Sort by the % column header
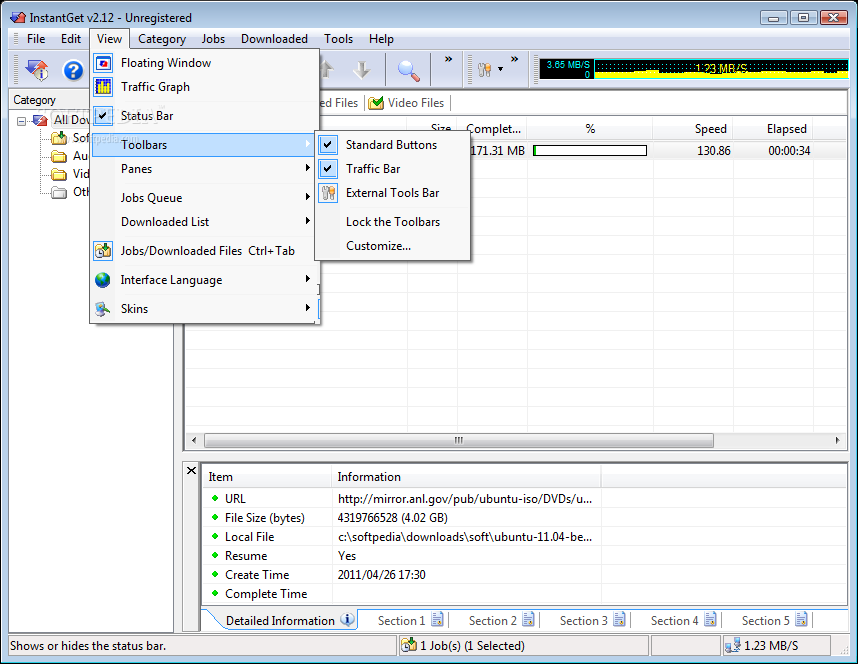 point(590,129)
